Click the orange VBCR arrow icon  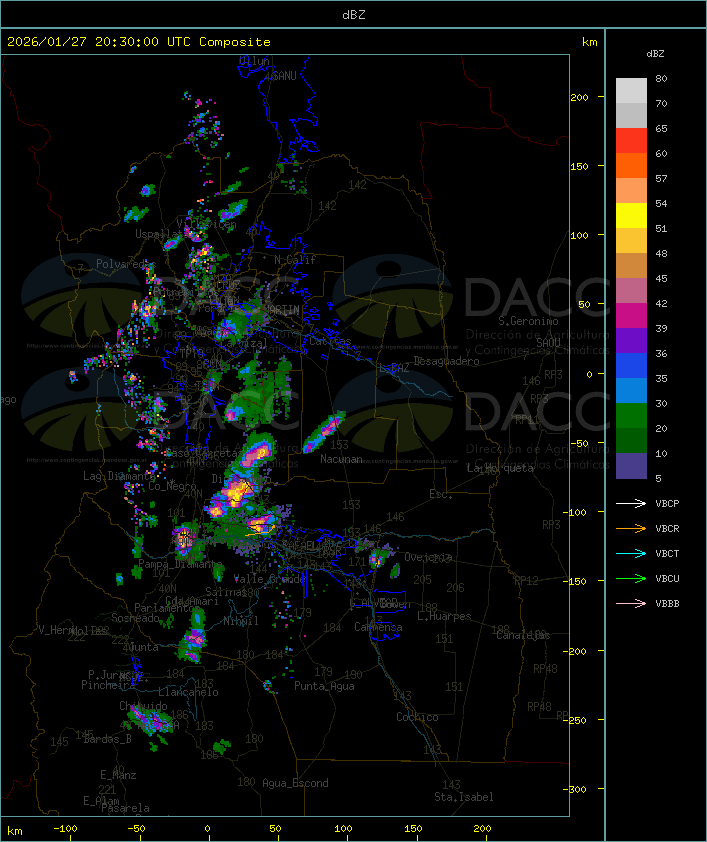tap(631, 528)
